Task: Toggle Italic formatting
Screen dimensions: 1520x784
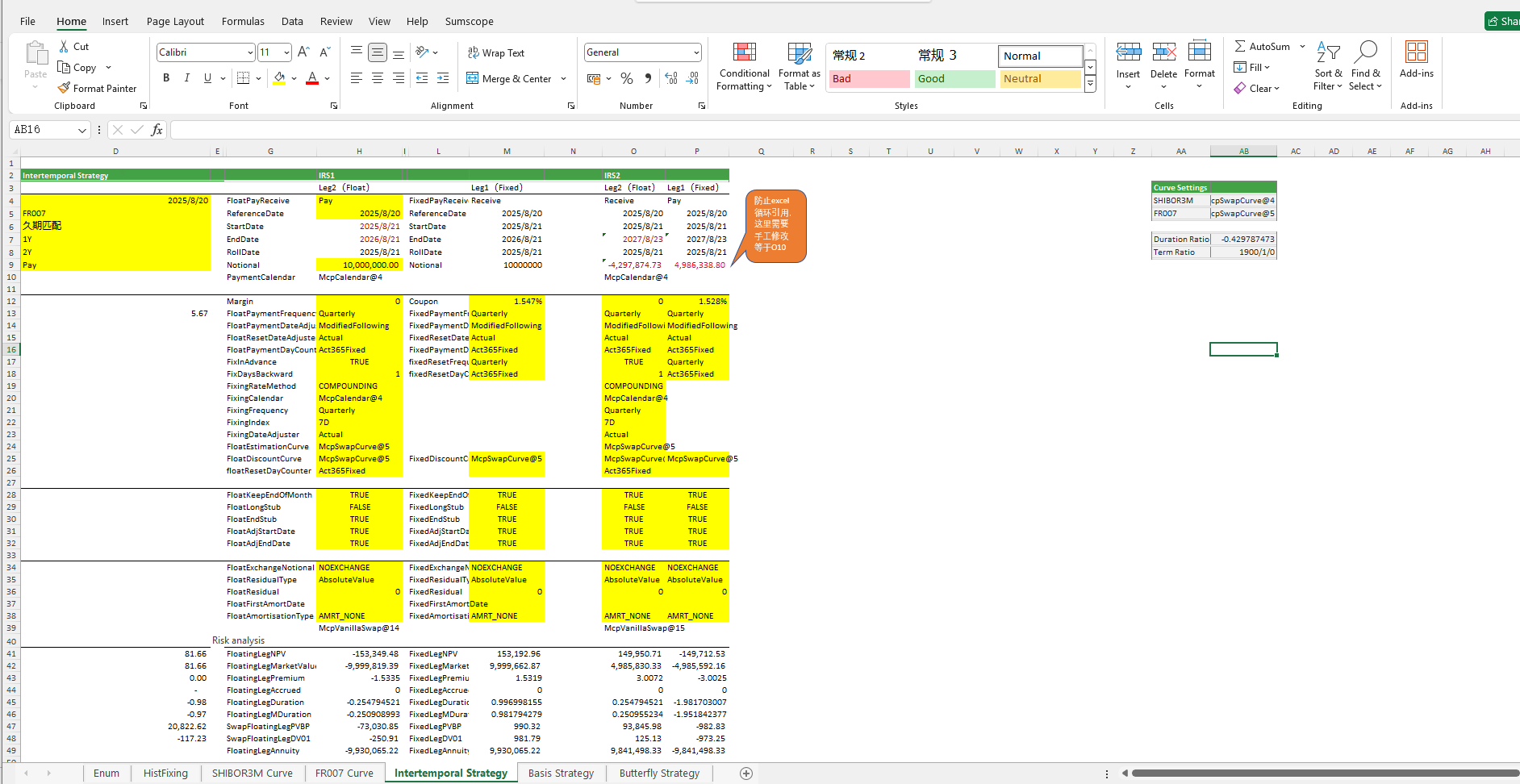Action: pos(187,78)
